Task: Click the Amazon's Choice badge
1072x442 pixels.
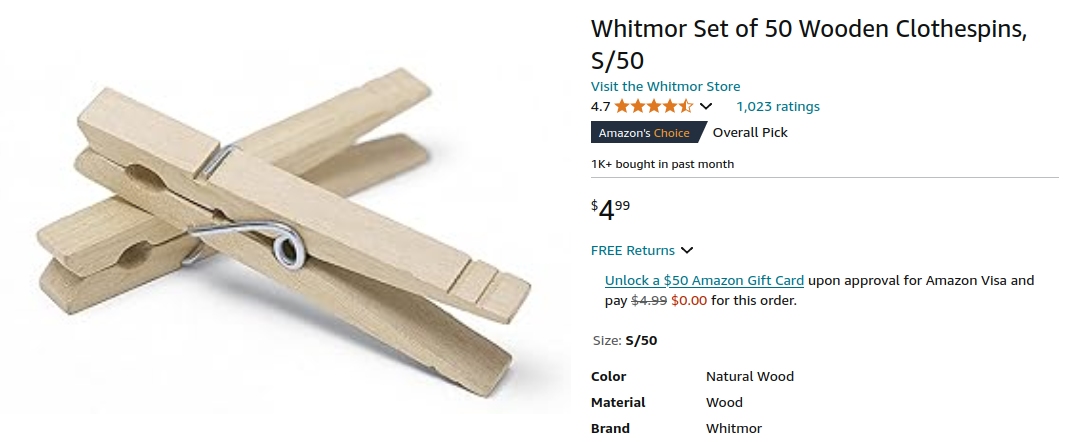Action: pyautogui.click(x=644, y=133)
